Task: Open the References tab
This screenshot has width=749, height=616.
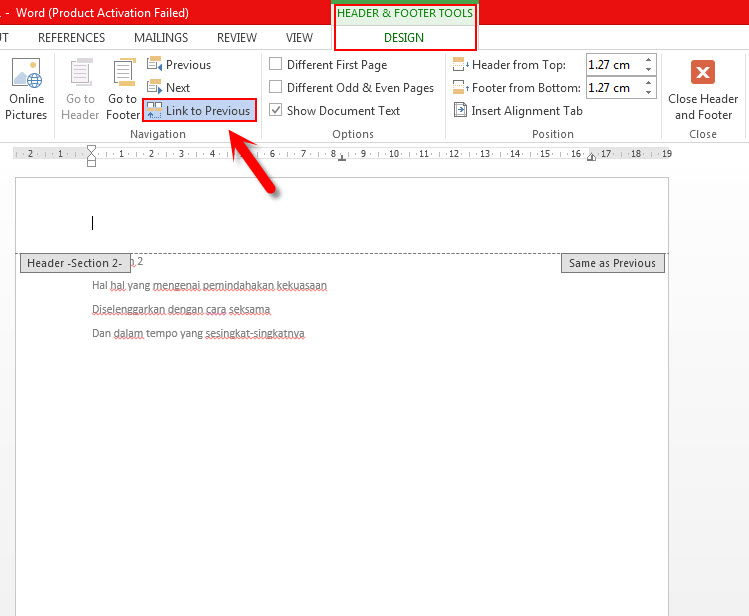Action: click(72, 38)
